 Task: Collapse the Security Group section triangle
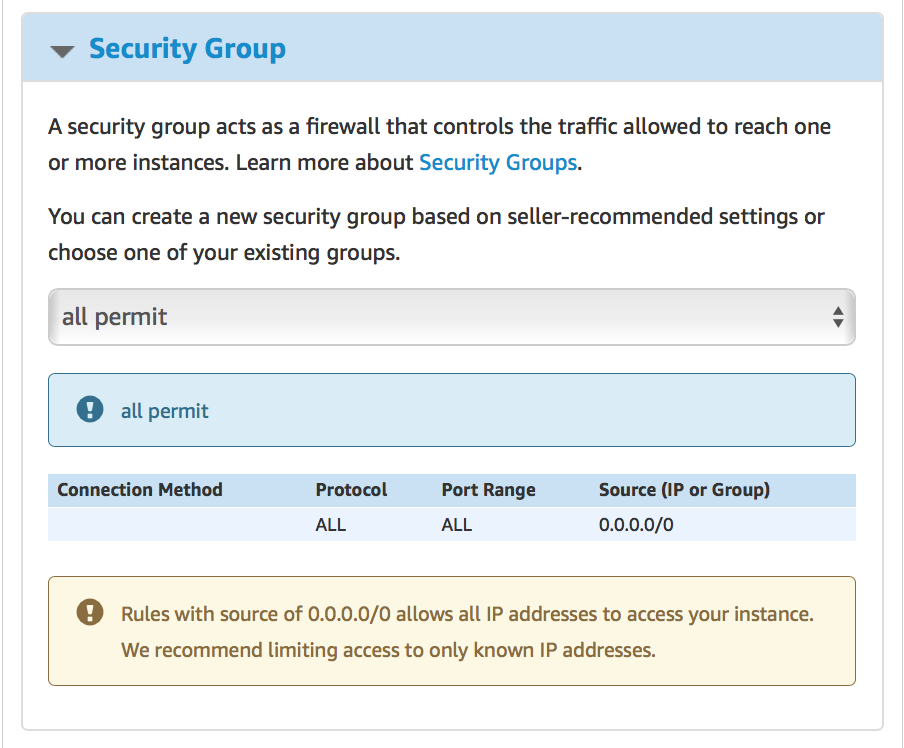pyautogui.click(x=62, y=51)
